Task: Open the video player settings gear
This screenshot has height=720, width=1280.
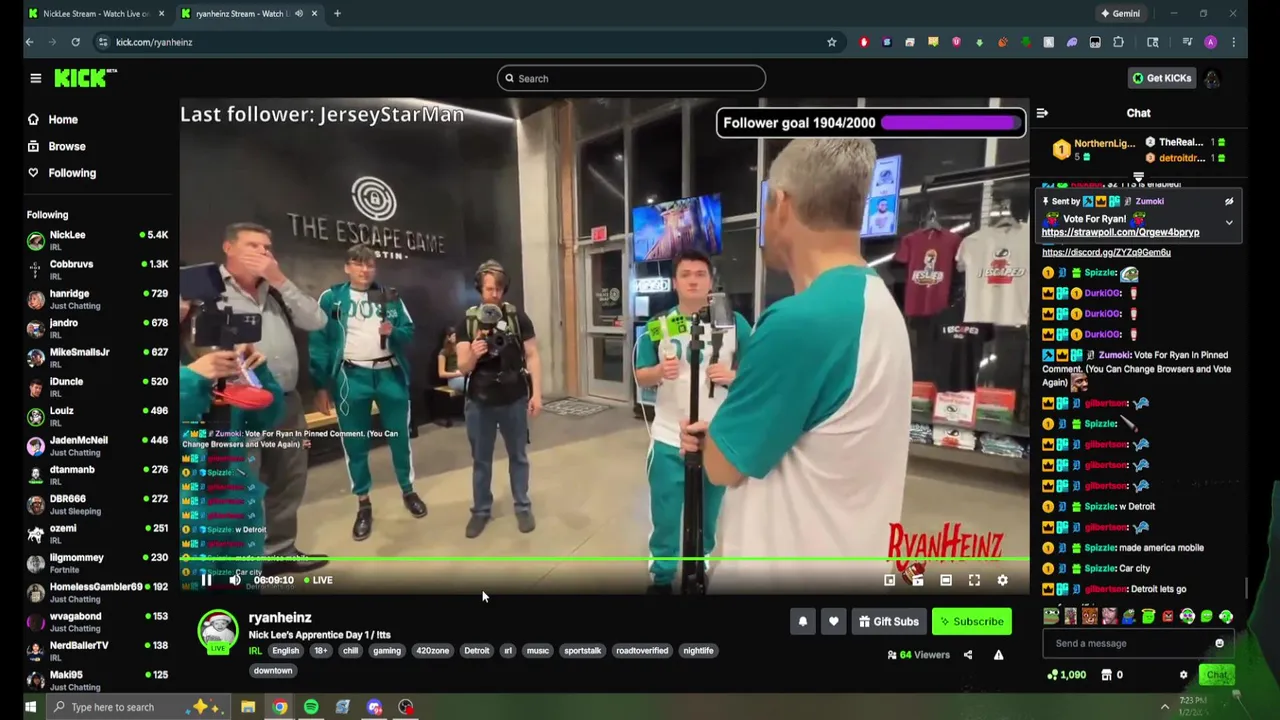Action: coord(1002,580)
